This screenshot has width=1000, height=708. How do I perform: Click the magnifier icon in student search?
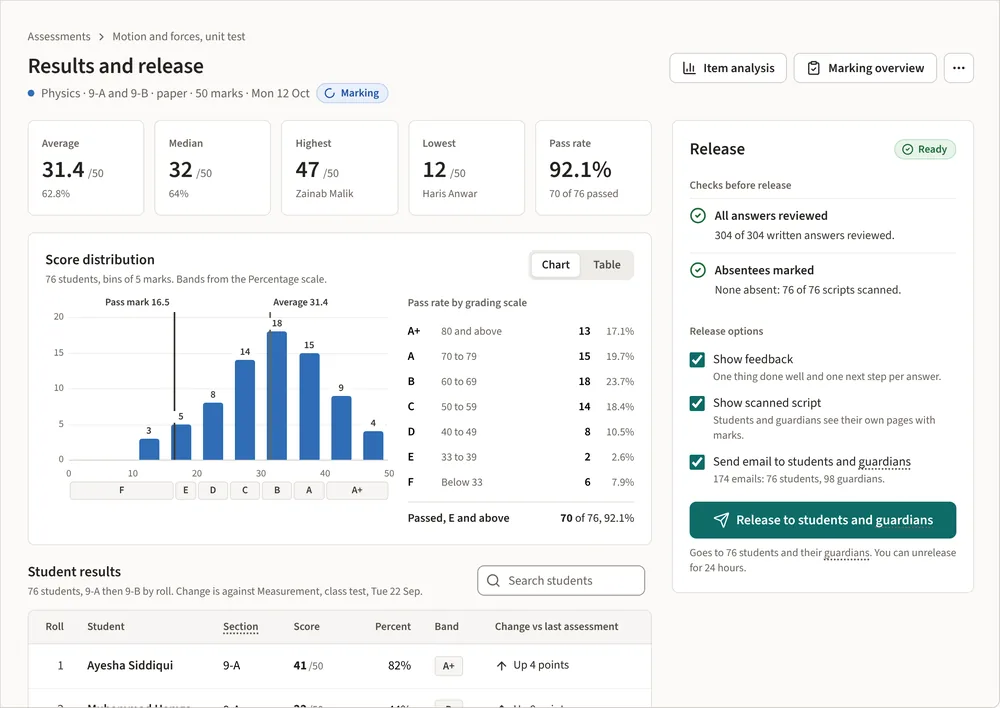493,580
